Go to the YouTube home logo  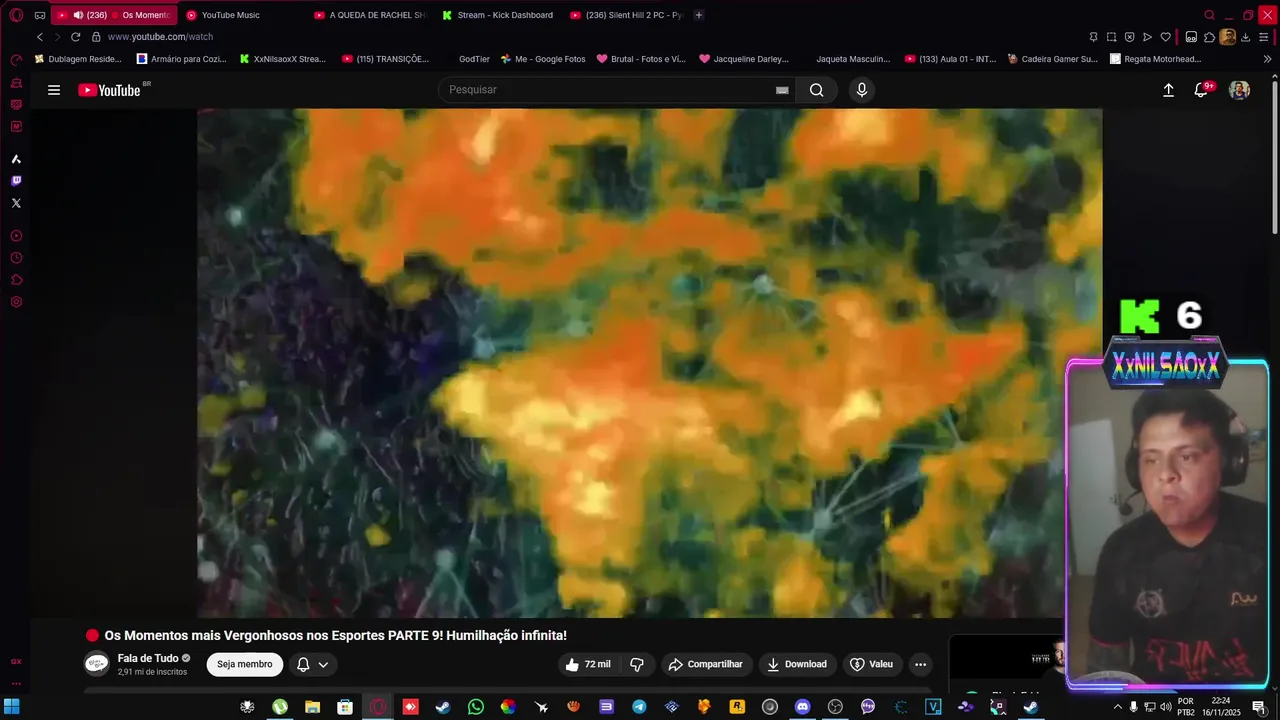point(110,90)
